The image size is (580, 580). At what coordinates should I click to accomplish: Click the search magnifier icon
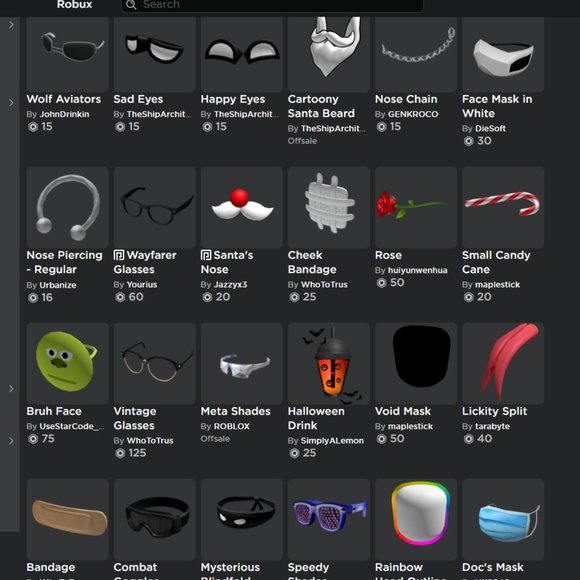click(131, 5)
